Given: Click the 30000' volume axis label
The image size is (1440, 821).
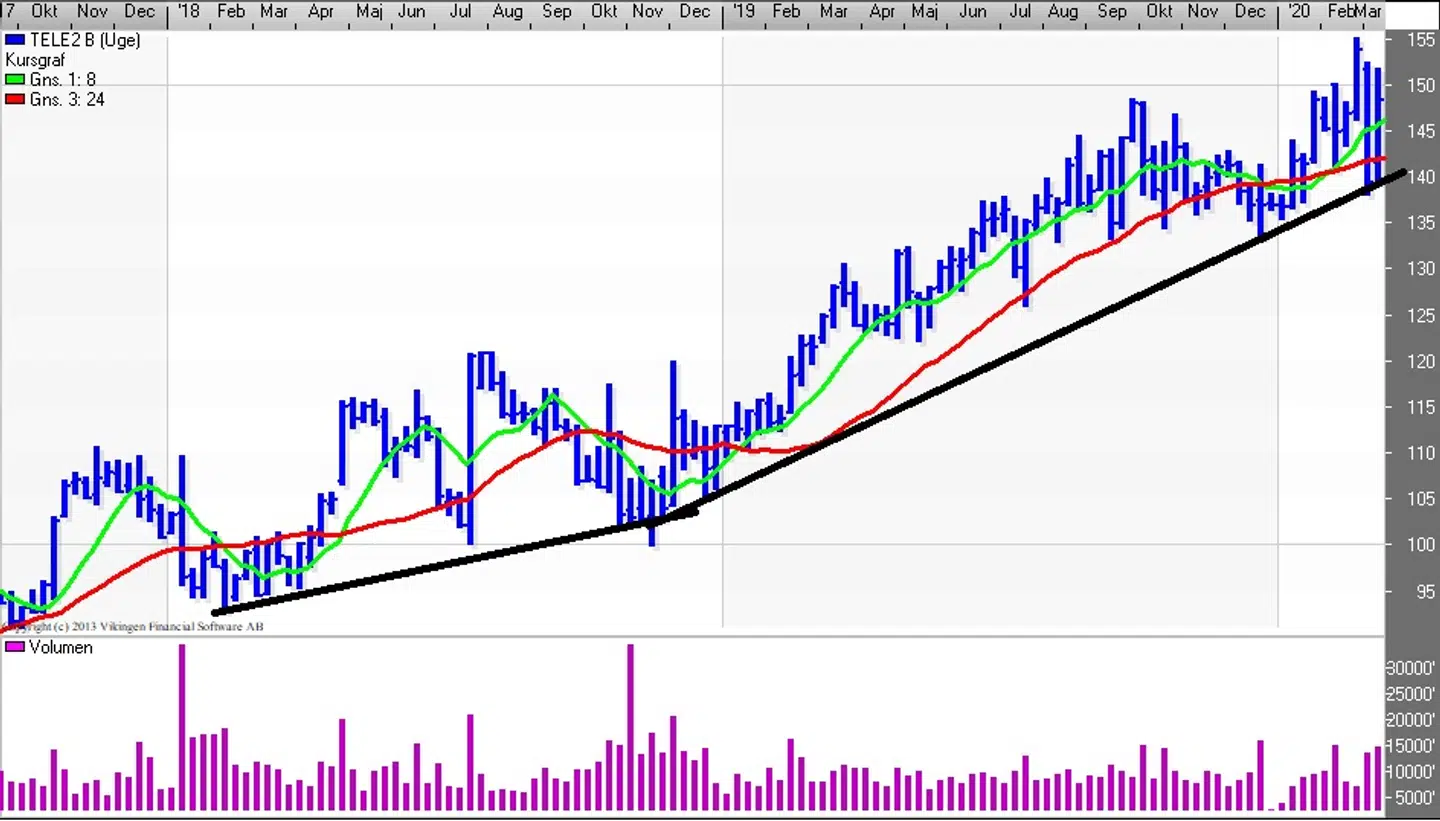Looking at the screenshot, I should (x=1412, y=668).
